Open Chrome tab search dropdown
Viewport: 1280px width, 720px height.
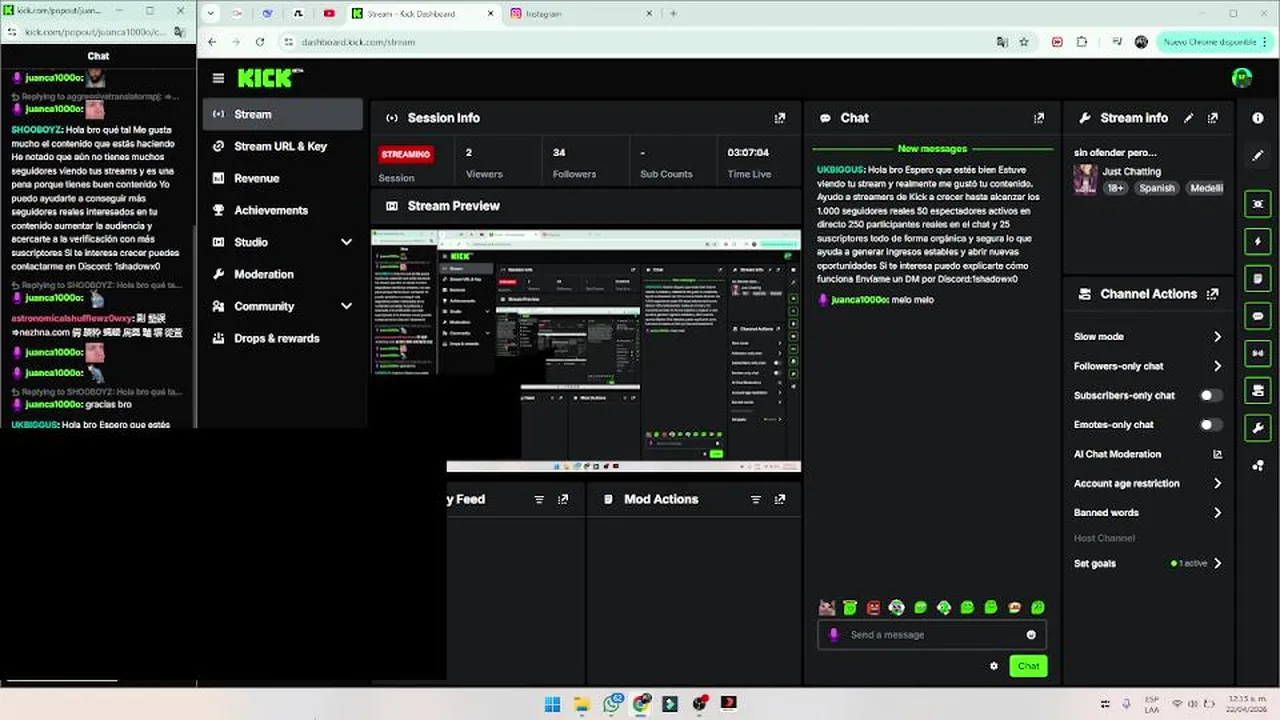(210, 14)
